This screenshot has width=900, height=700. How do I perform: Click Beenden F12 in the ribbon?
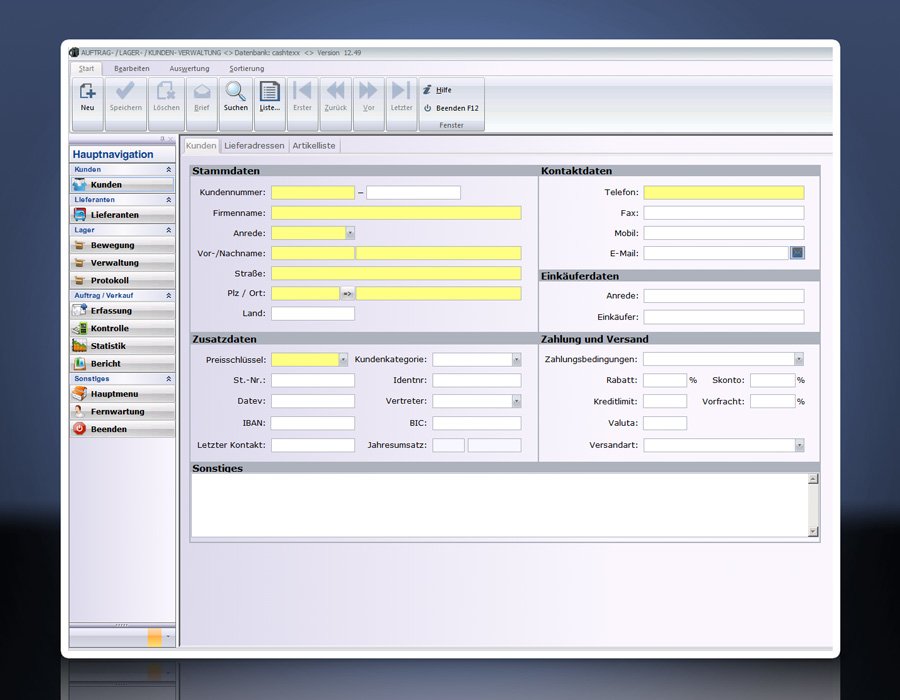[456, 108]
